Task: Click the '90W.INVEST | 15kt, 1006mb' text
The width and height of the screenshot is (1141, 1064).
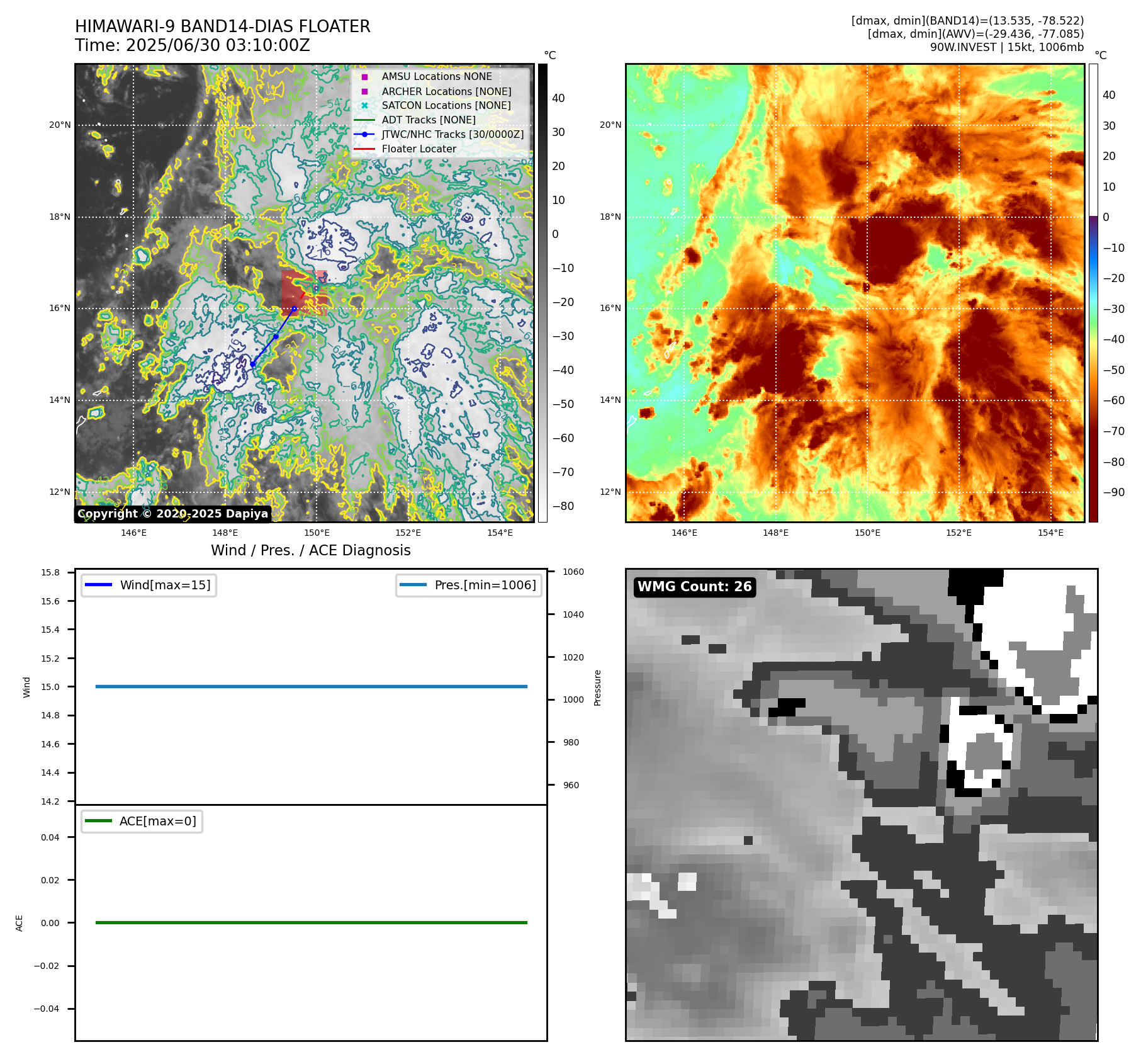Action: pos(1007,47)
